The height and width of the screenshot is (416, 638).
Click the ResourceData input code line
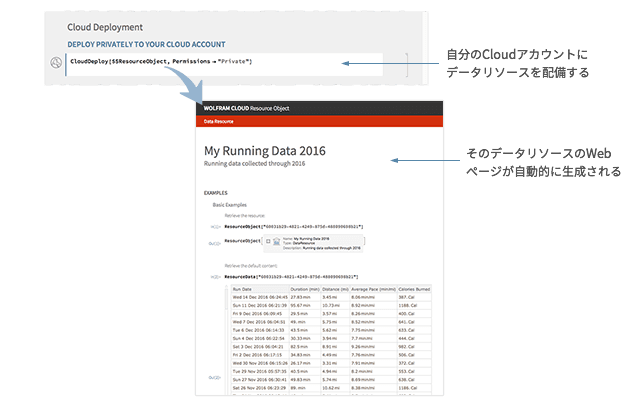(291, 277)
